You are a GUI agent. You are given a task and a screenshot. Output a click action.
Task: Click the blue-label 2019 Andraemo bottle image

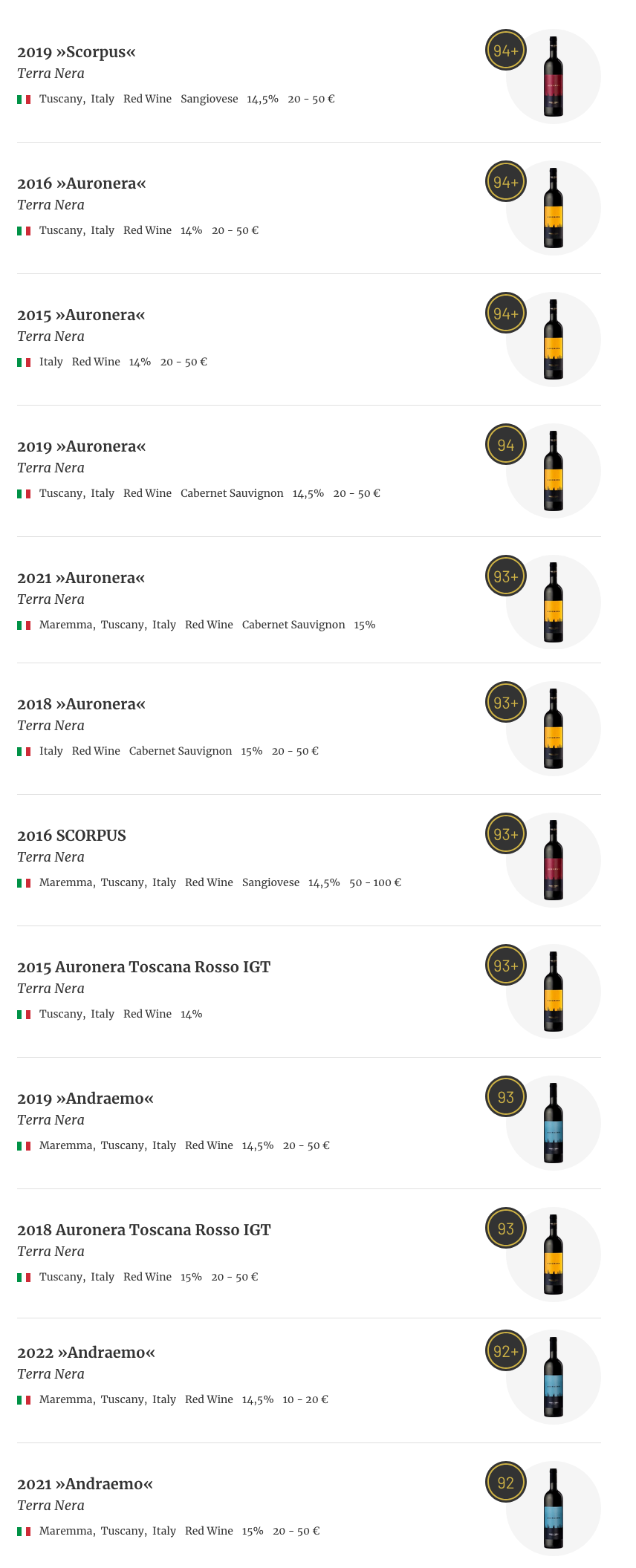pyautogui.click(x=554, y=1123)
